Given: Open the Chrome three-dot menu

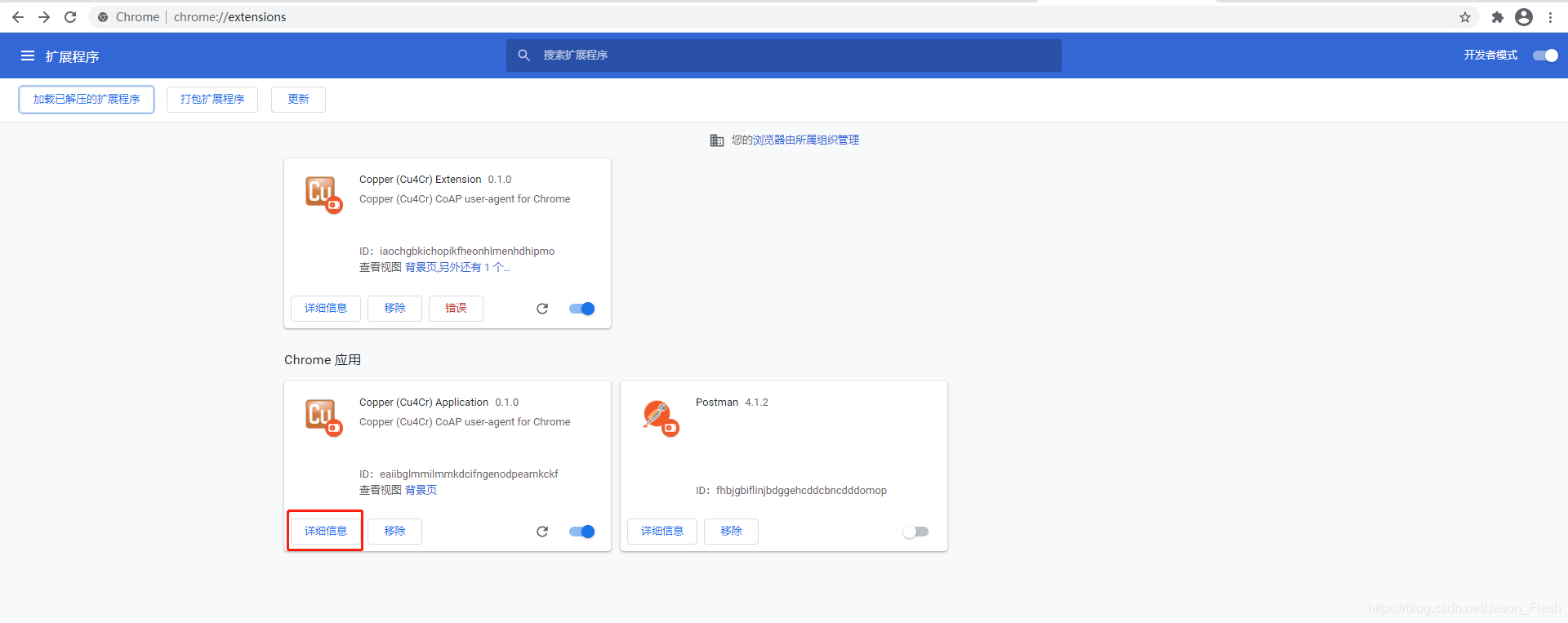Looking at the screenshot, I should click(1550, 17).
